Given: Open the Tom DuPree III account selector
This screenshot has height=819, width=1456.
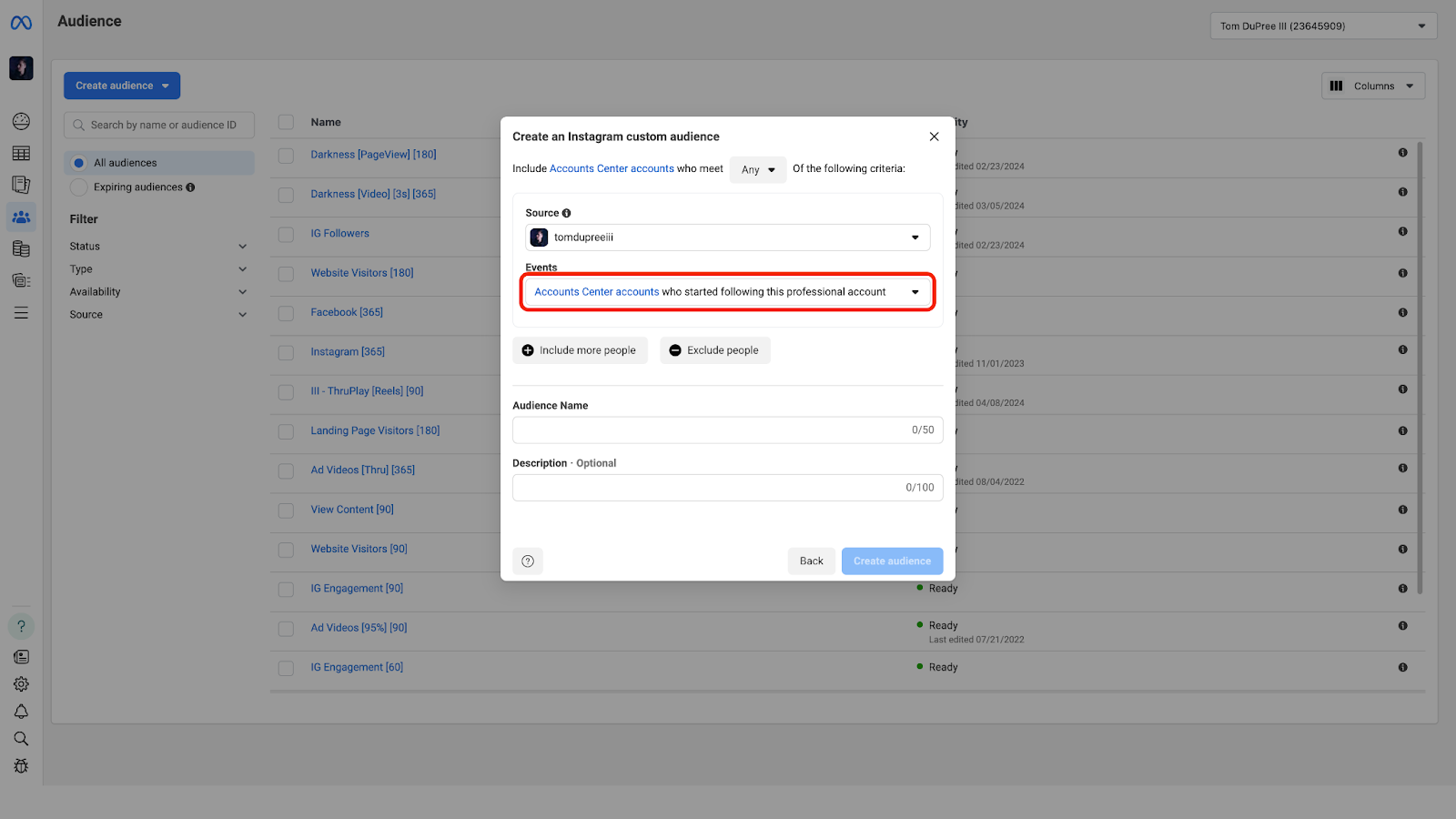Looking at the screenshot, I should pos(1323,25).
